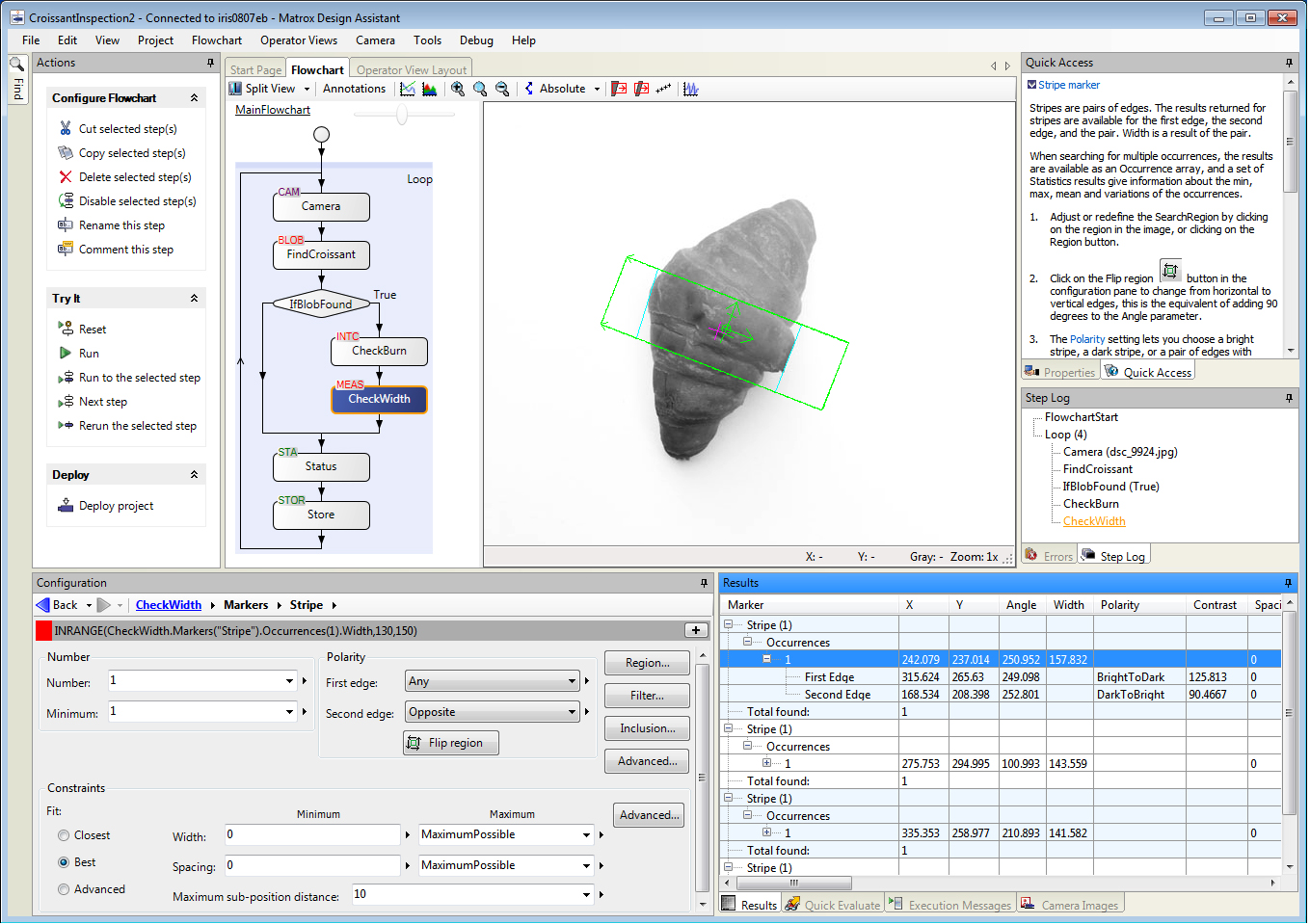Select the Advanced fit radio button
This screenshot has height=924, width=1310.
click(64, 889)
